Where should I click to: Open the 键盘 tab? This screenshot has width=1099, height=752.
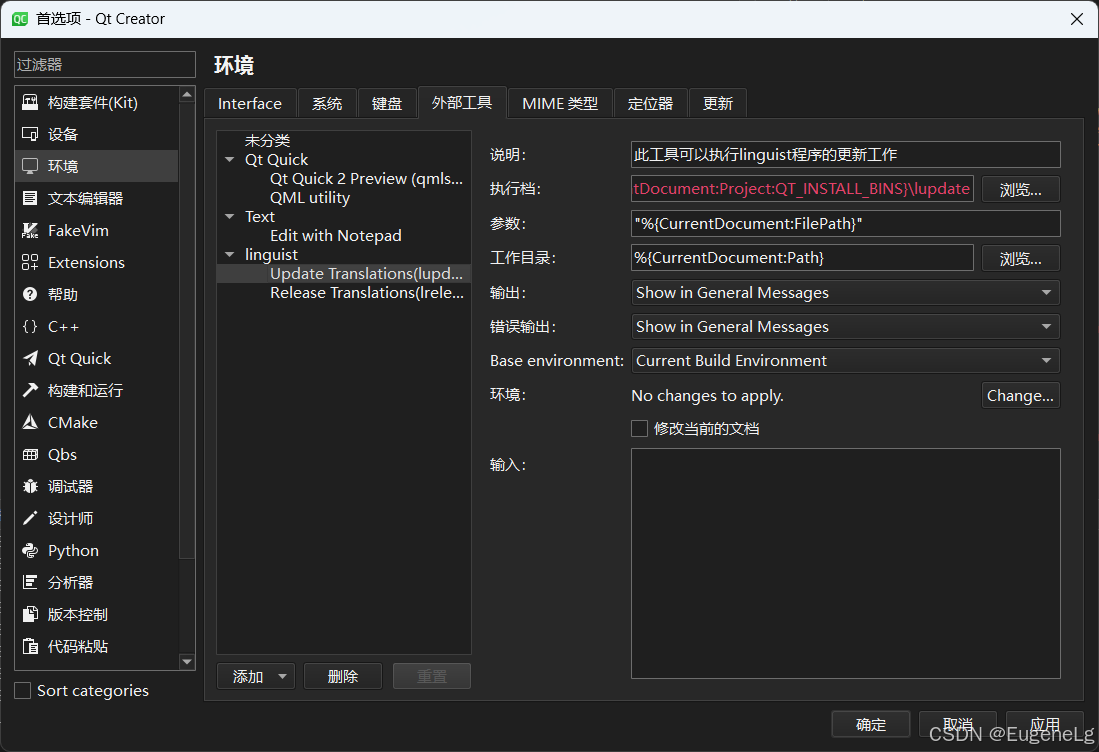point(387,102)
